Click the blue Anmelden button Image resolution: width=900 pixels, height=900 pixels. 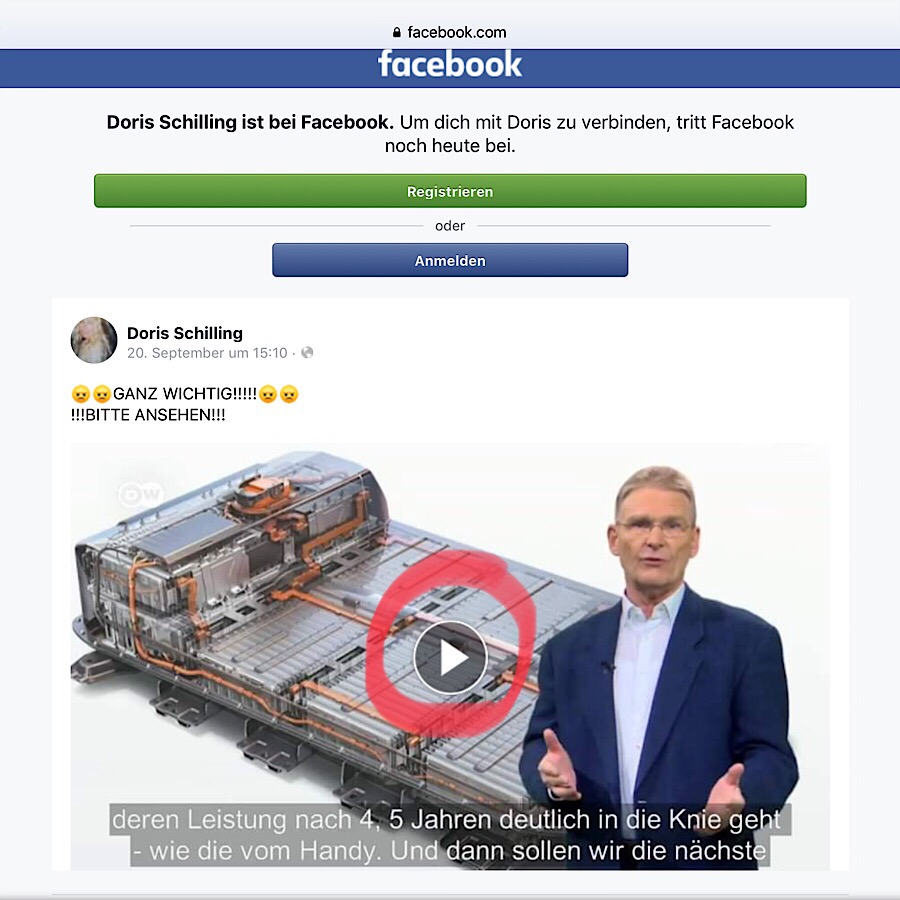pyautogui.click(x=450, y=261)
